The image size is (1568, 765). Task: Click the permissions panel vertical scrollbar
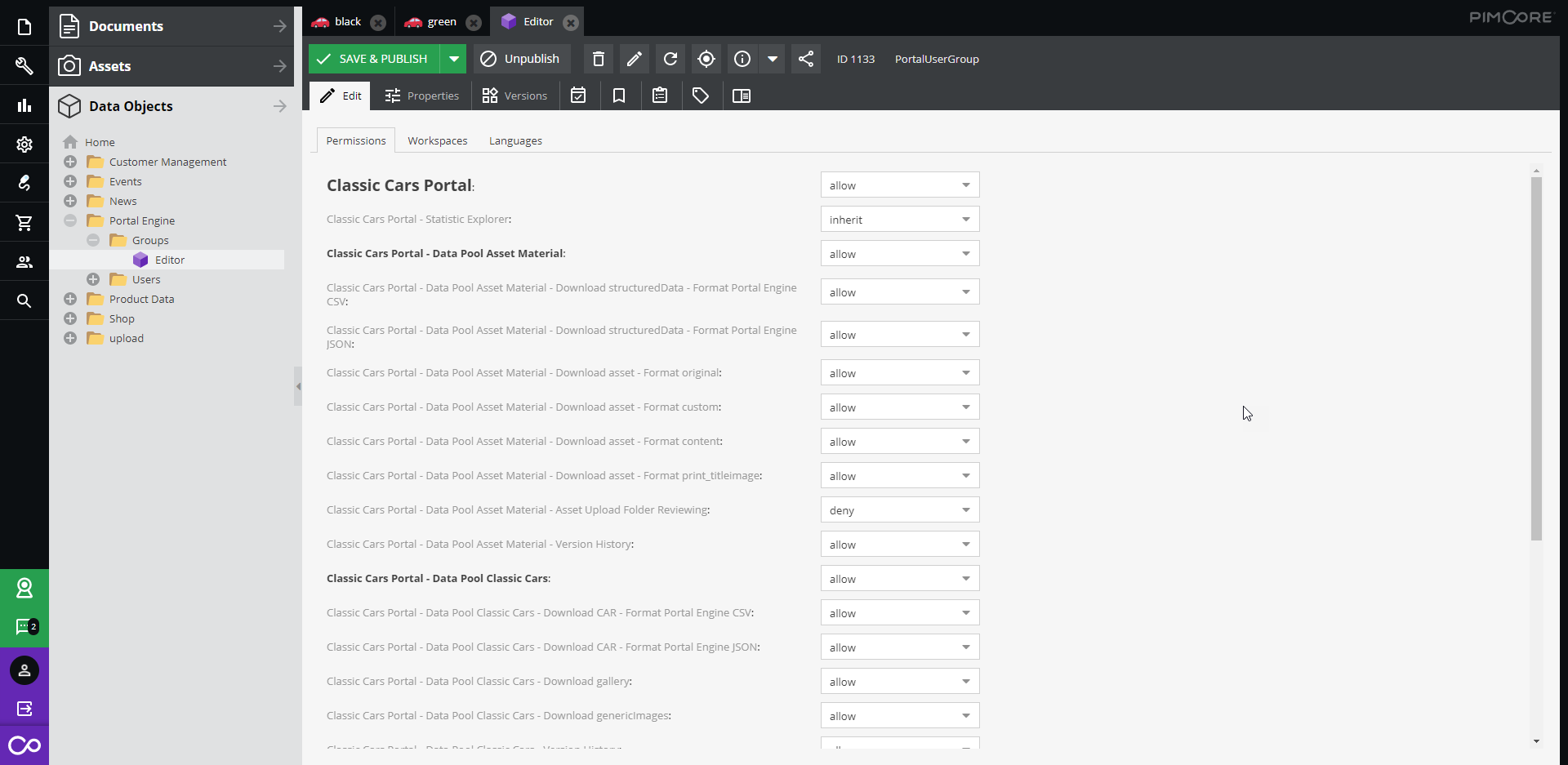coord(1536,358)
